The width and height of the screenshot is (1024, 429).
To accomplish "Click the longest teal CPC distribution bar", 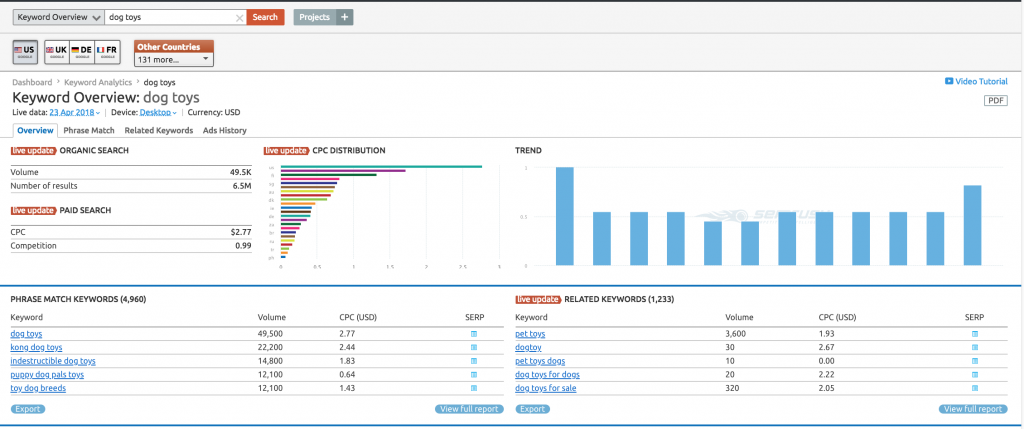I will click(x=381, y=167).
